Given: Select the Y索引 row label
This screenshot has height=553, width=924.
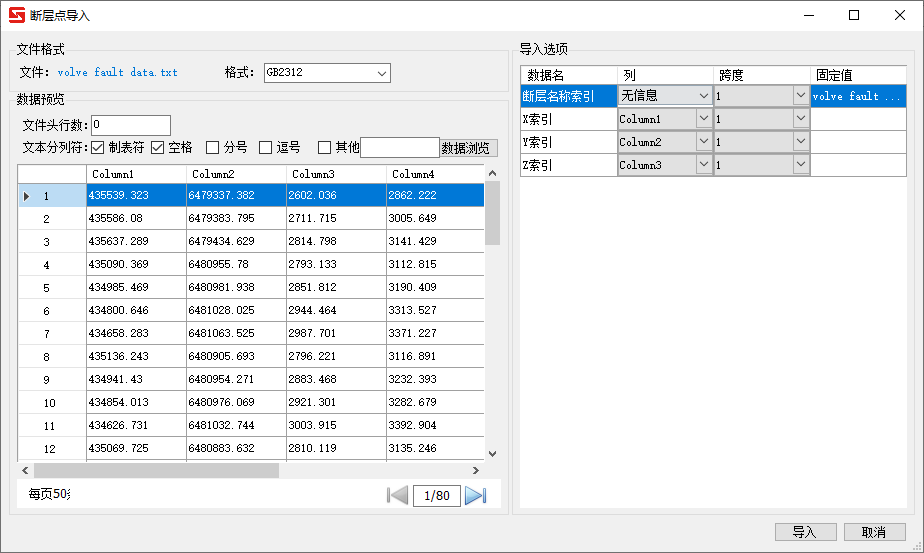Looking at the screenshot, I should point(569,142).
